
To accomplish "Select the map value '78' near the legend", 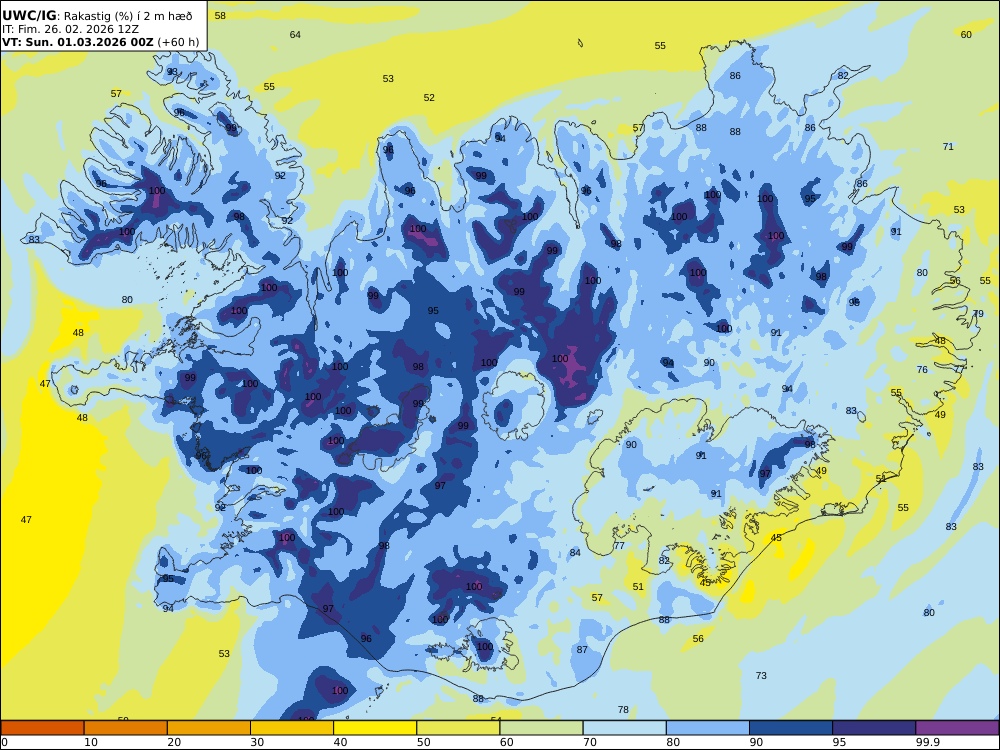I will point(623,709).
